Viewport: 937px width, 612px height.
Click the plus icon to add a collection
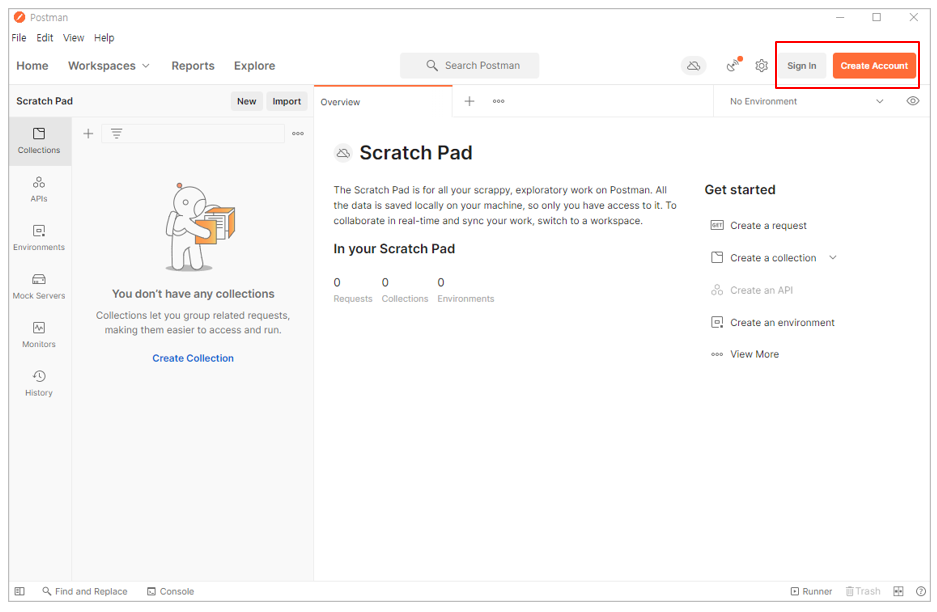point(88,133)
